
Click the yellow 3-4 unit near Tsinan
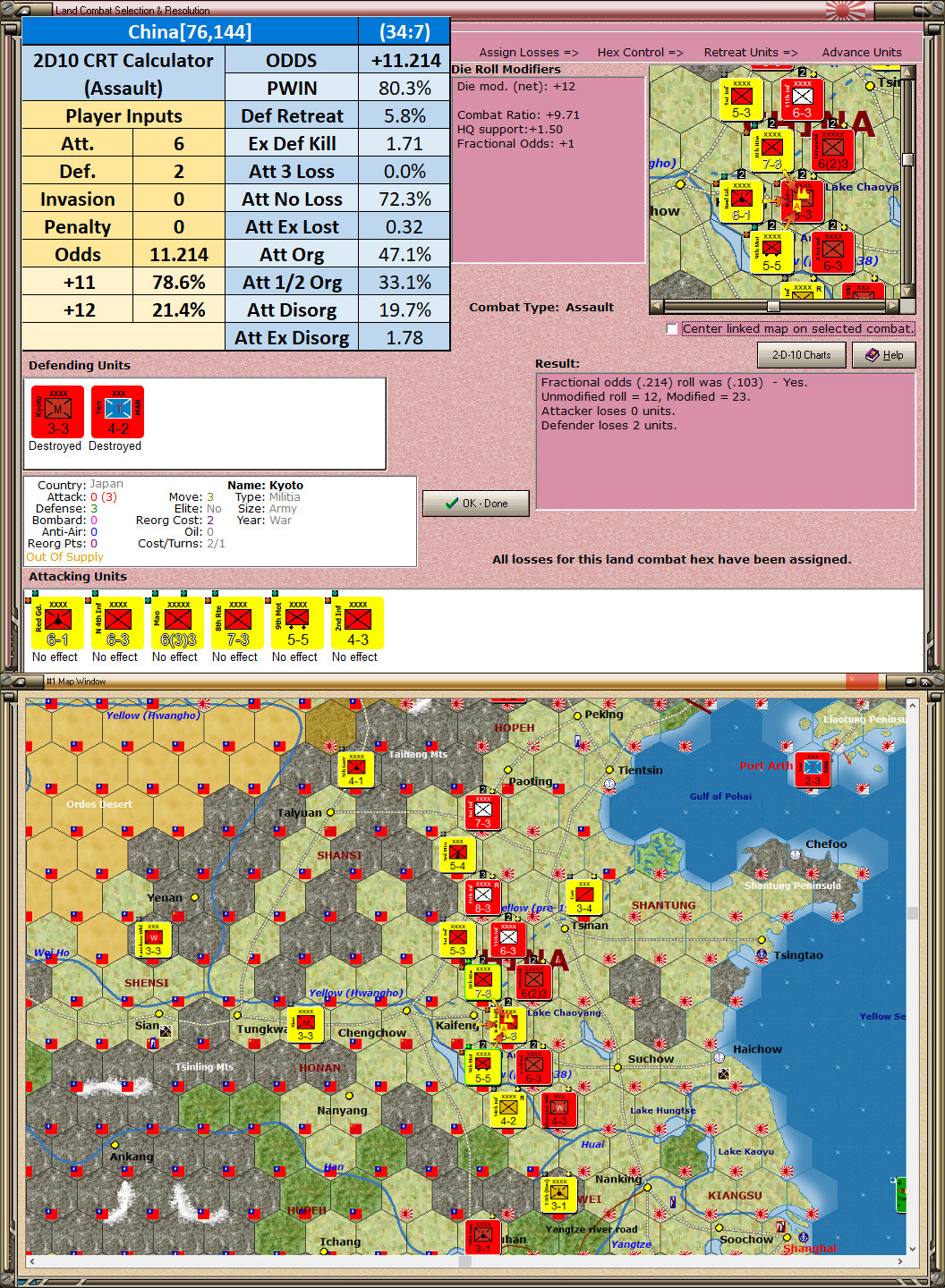coord(583,898)
